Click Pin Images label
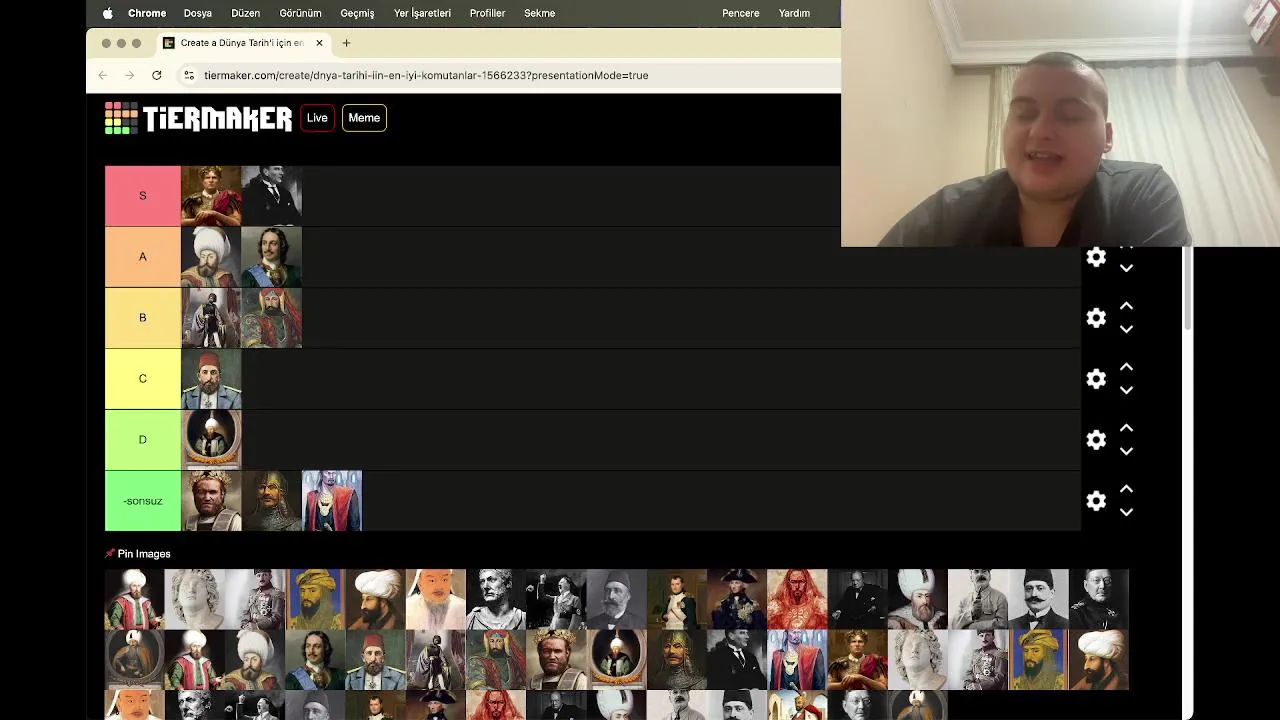 point(144,554)
